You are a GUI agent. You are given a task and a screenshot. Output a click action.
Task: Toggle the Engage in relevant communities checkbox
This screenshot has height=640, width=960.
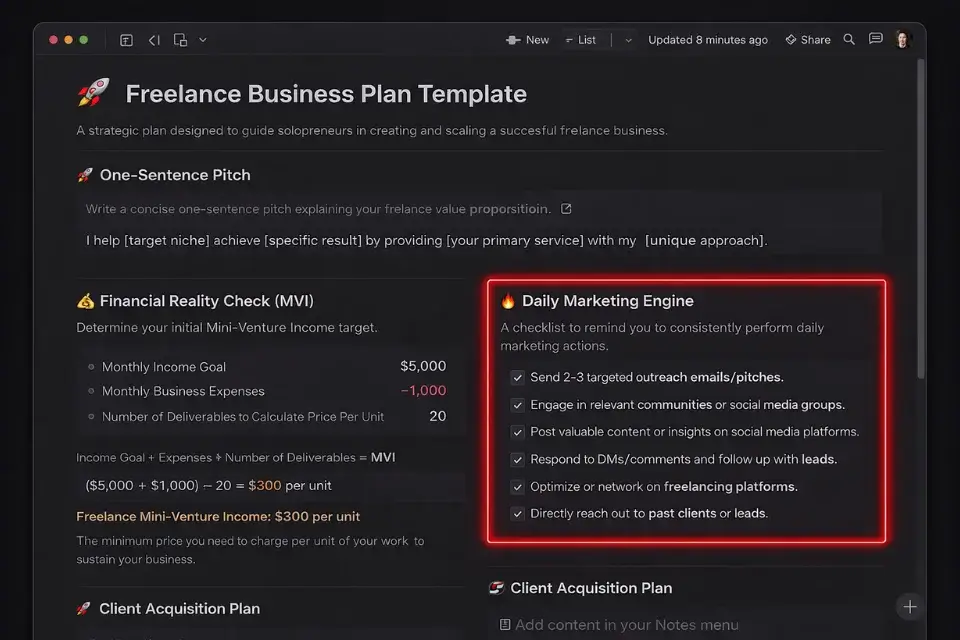517,404
